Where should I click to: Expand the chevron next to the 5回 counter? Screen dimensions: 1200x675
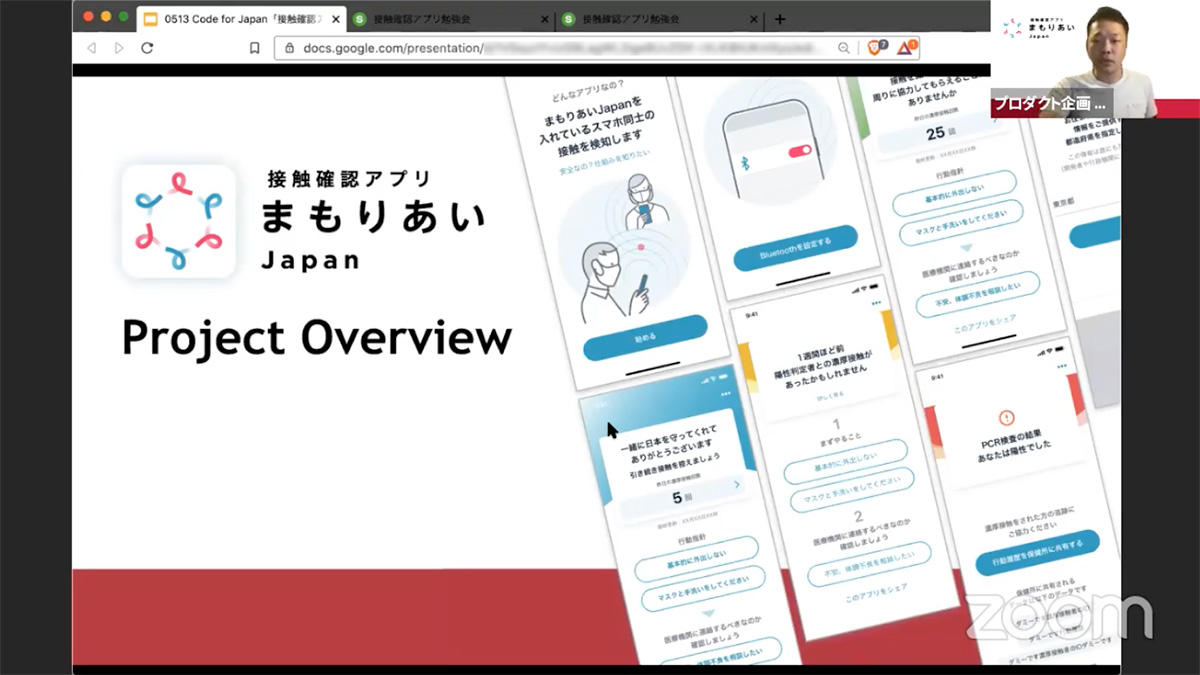737,484
